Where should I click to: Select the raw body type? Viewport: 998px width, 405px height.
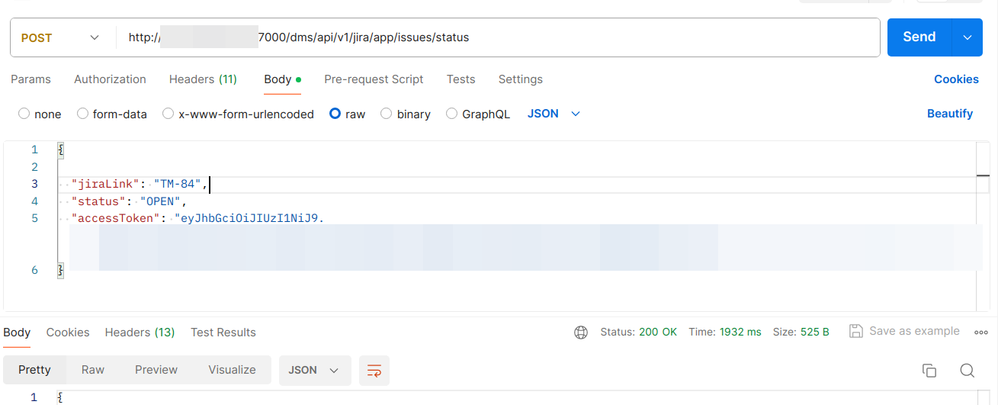pyautogui.click(x=347, y=115)
